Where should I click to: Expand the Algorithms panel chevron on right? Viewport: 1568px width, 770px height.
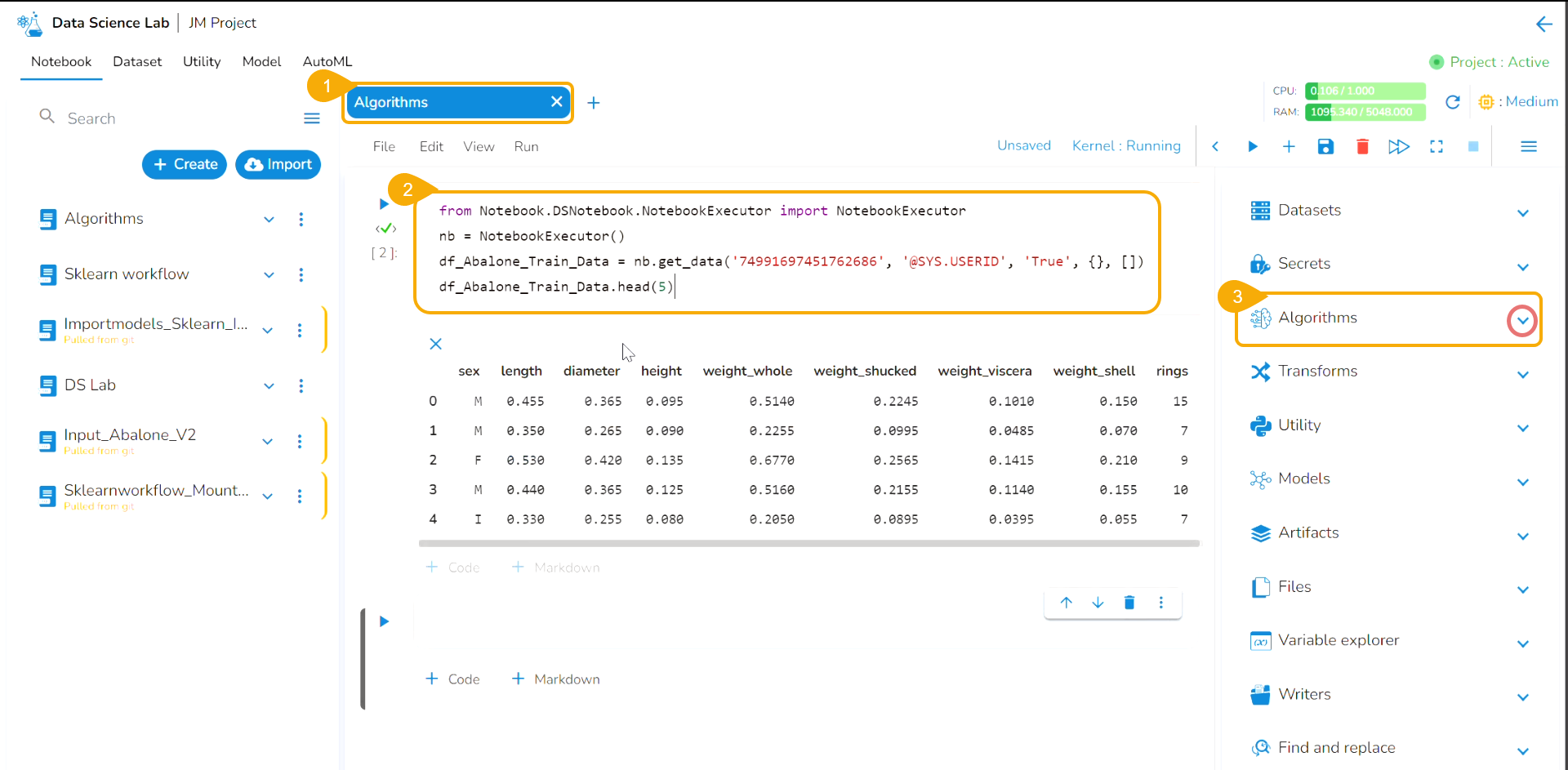[x=1522, y=321]
